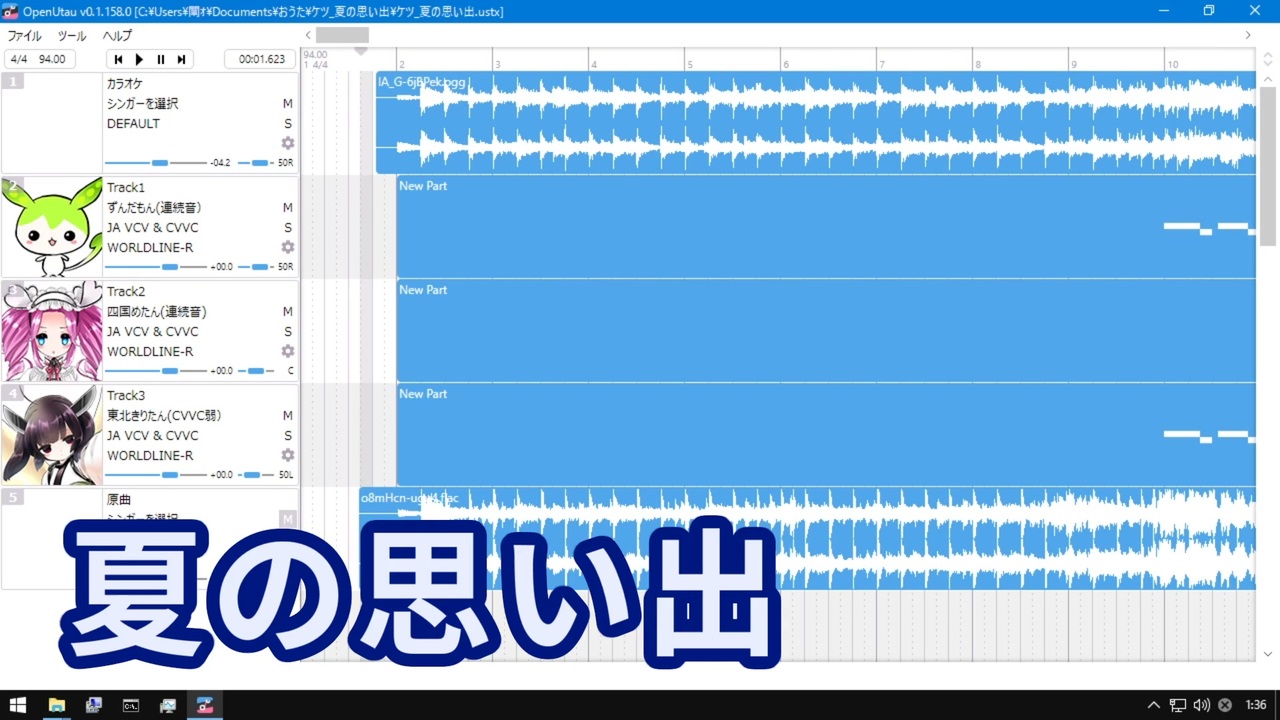
Task: Click the pause button in transport controls
Action: [160, 59]
